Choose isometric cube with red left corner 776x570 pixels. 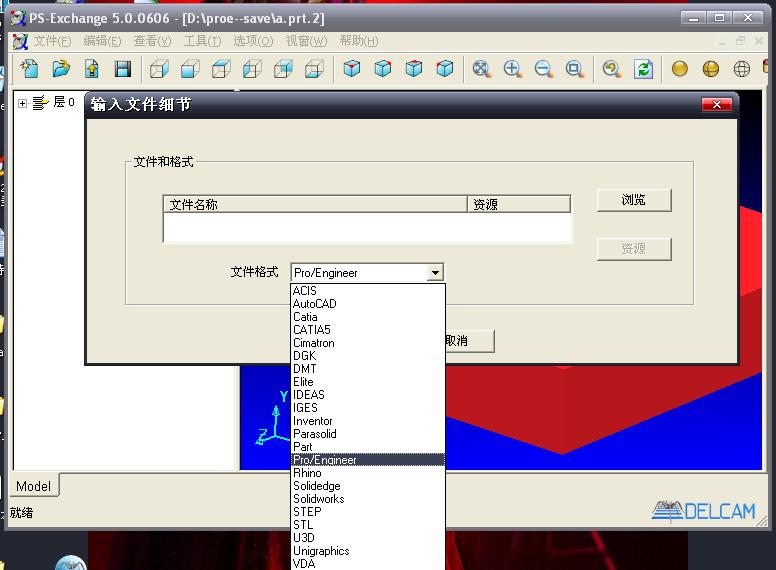click(445, 69)
